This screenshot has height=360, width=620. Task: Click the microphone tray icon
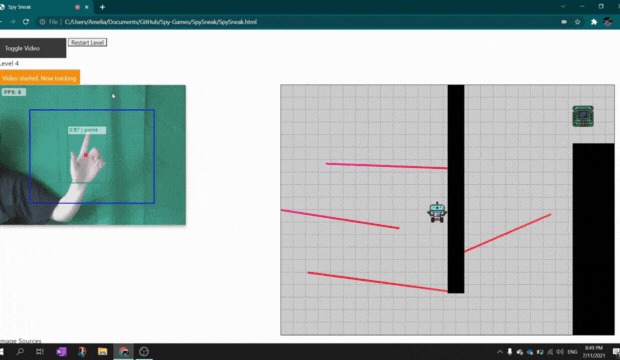(x=510, y=352)
